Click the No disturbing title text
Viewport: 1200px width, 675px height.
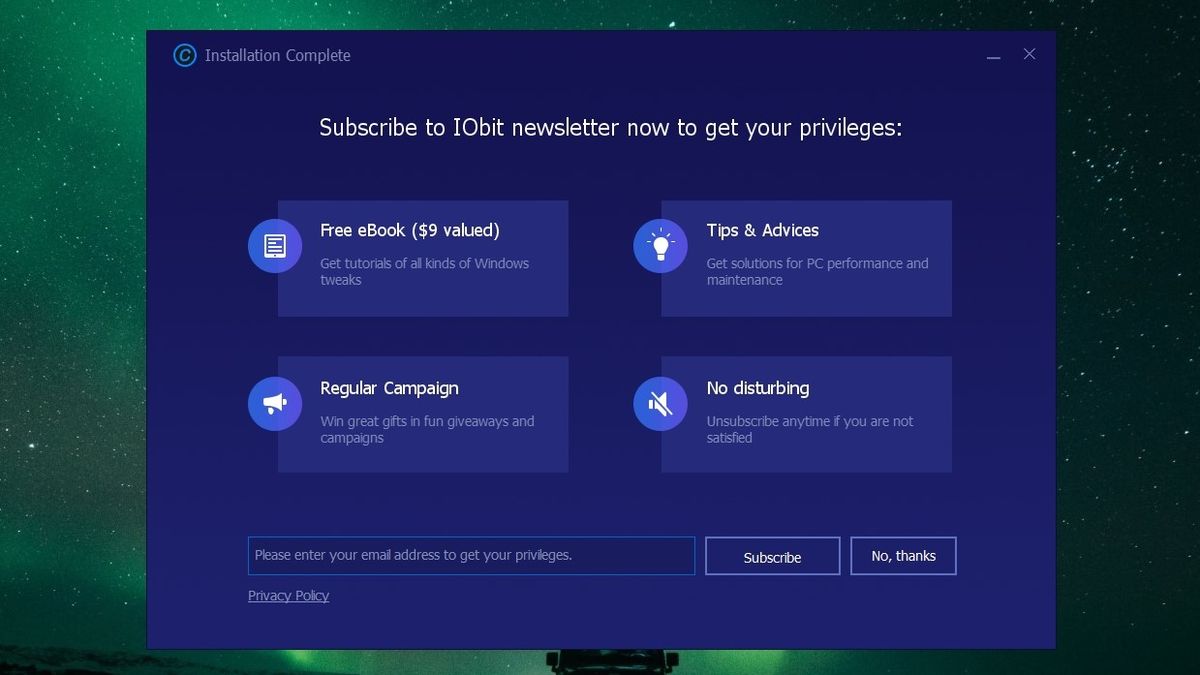(758, 388)
